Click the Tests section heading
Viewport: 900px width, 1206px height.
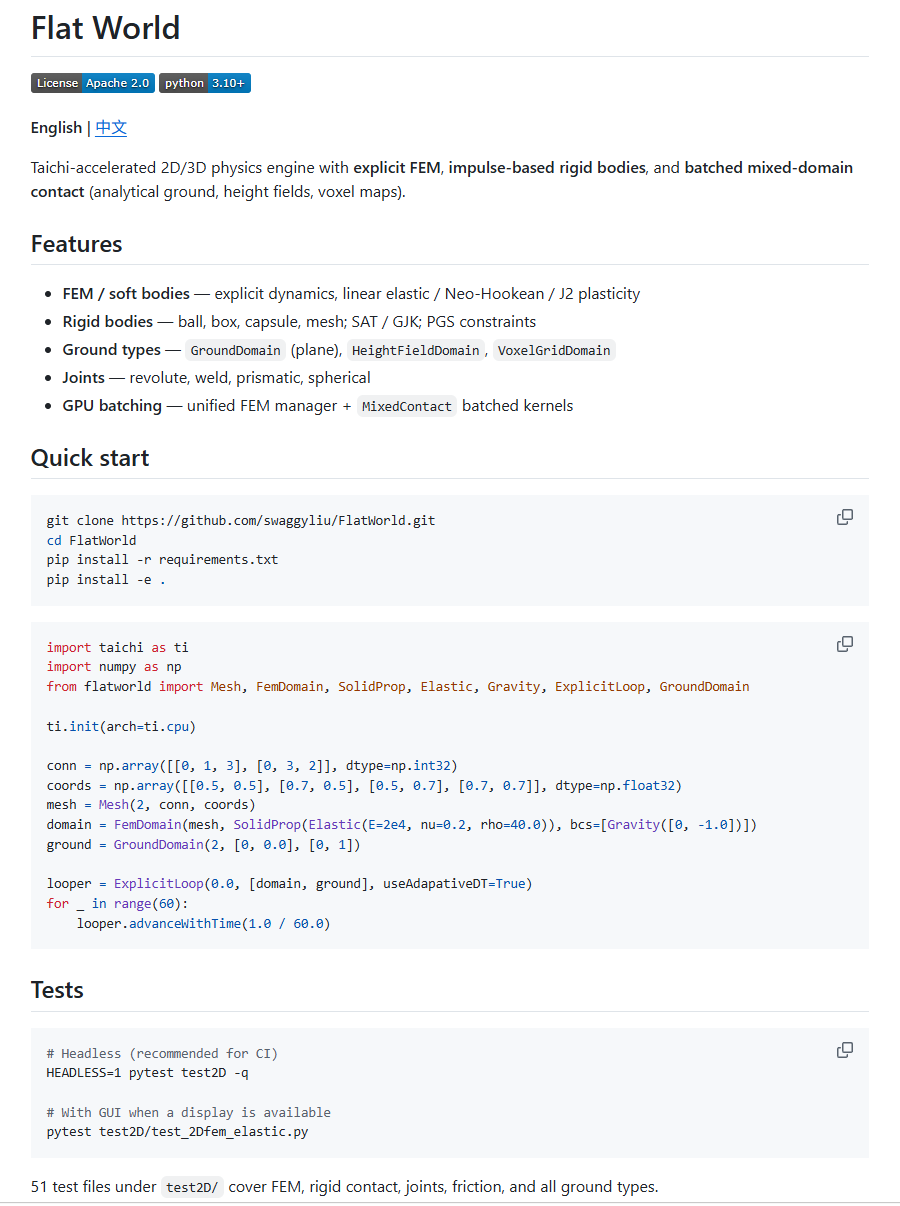57,990
